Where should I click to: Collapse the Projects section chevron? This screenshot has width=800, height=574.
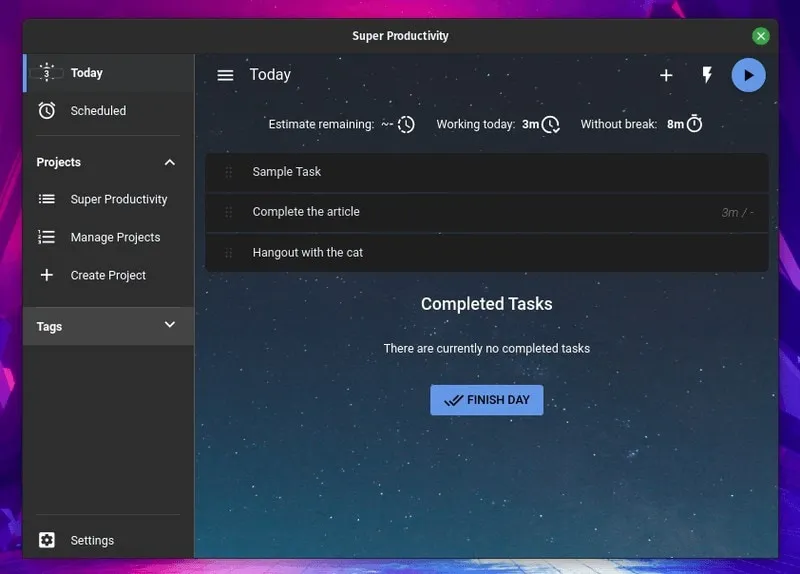click(x=169, y=162)
